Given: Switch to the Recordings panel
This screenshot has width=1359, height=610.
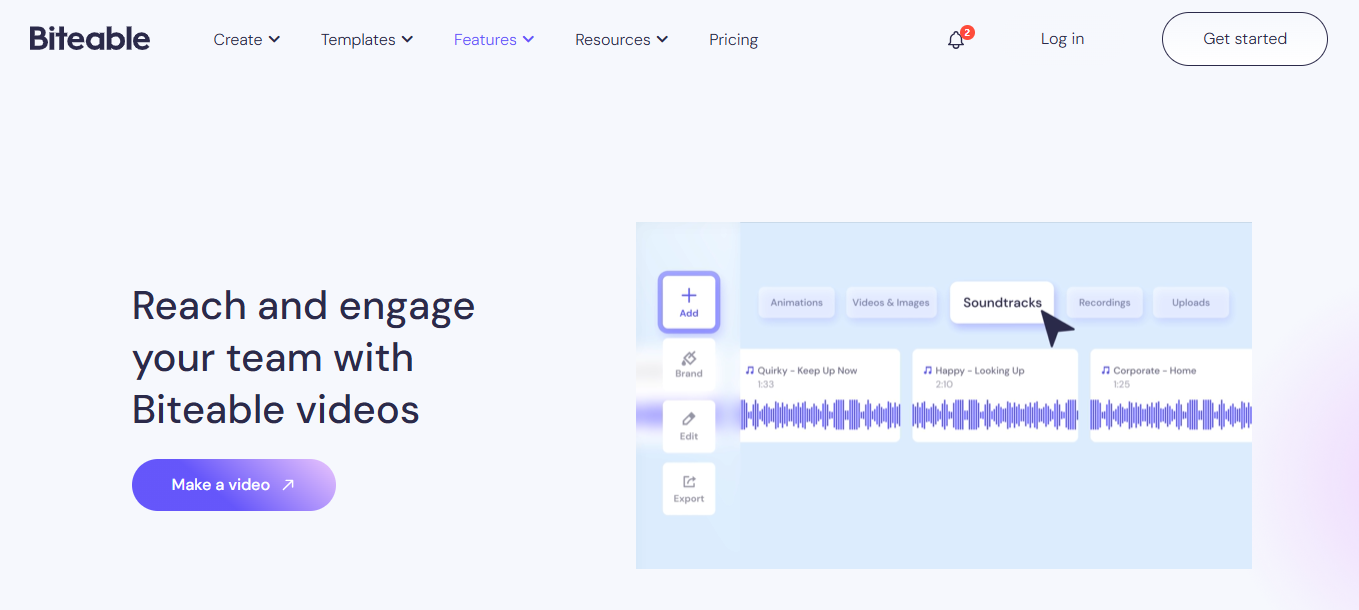Looking at the screenshot, I should (x=1104, y=302).
